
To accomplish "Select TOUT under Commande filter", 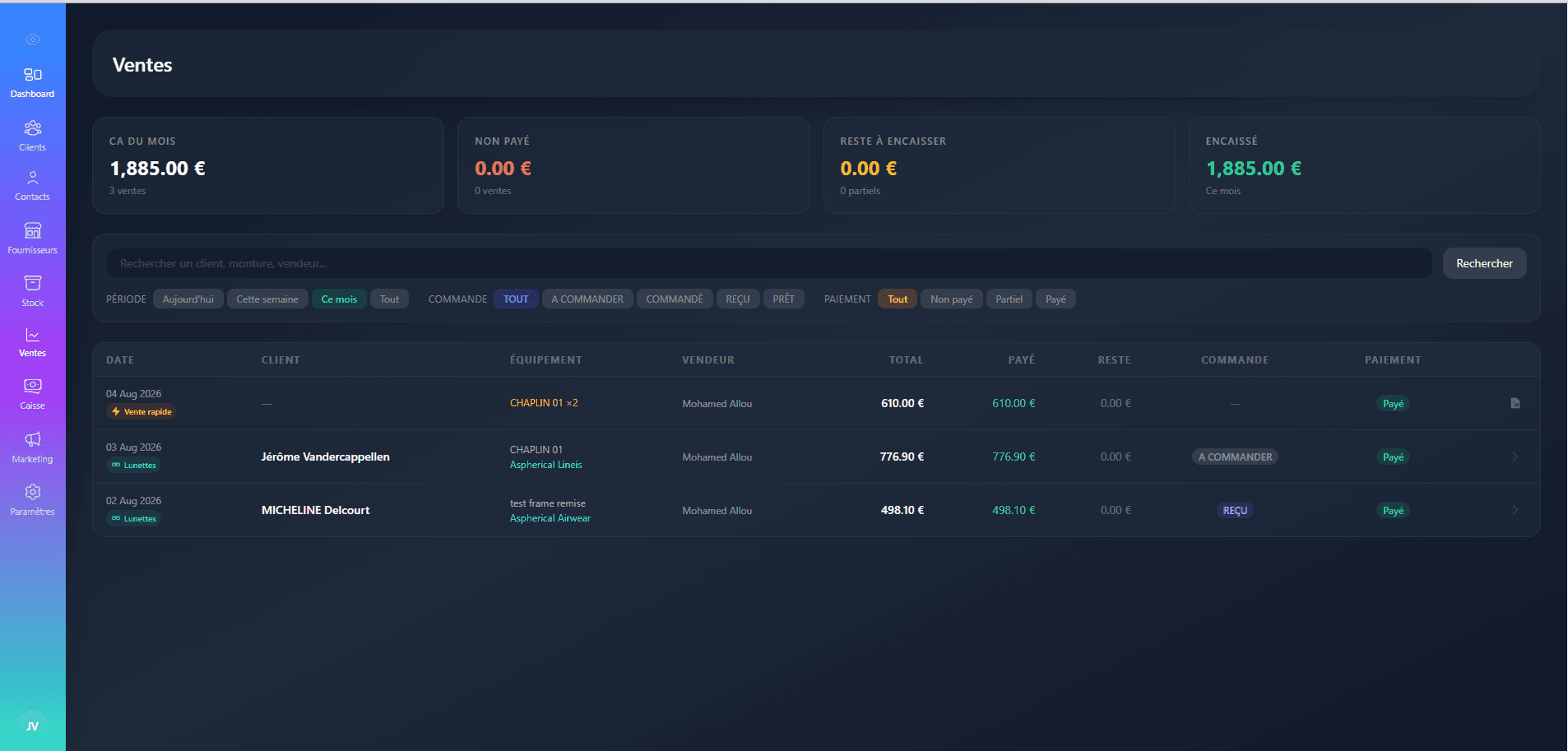I will [x=516, y=299].
